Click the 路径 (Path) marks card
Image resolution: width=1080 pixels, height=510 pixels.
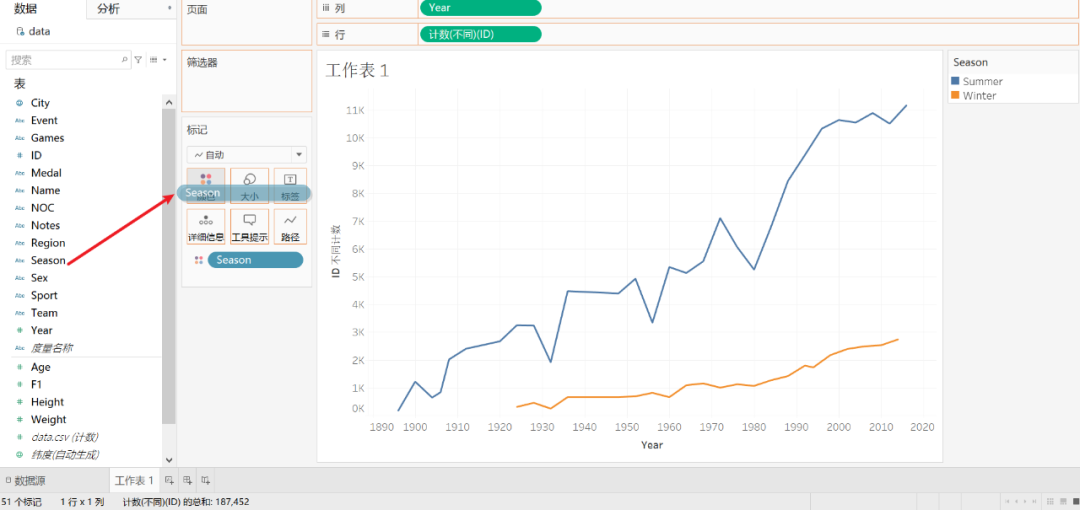tap(290, 227)
